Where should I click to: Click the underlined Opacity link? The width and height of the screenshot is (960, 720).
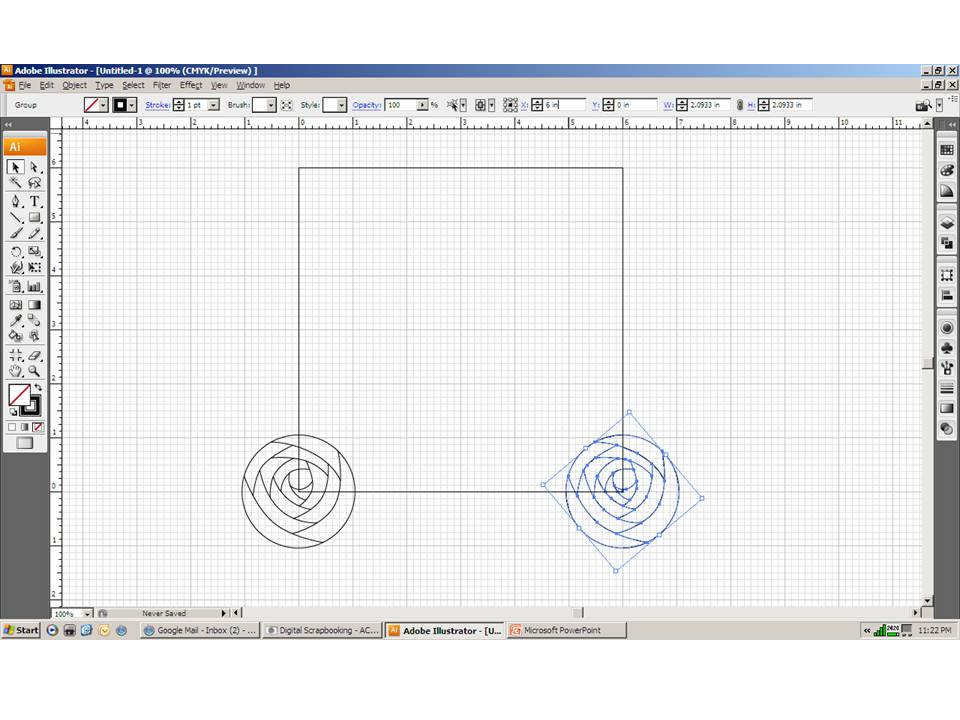tap(366, 105)
